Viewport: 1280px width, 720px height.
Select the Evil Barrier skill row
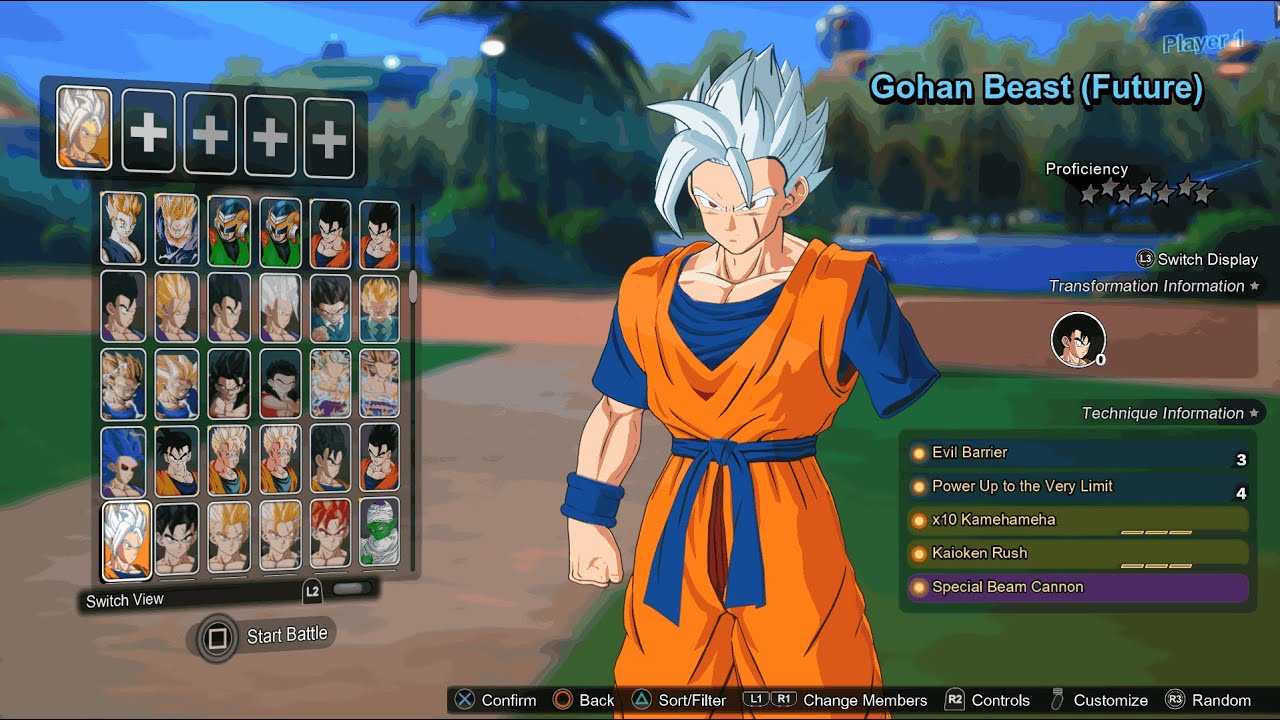pyautogui.click(x=1077, y=453)
